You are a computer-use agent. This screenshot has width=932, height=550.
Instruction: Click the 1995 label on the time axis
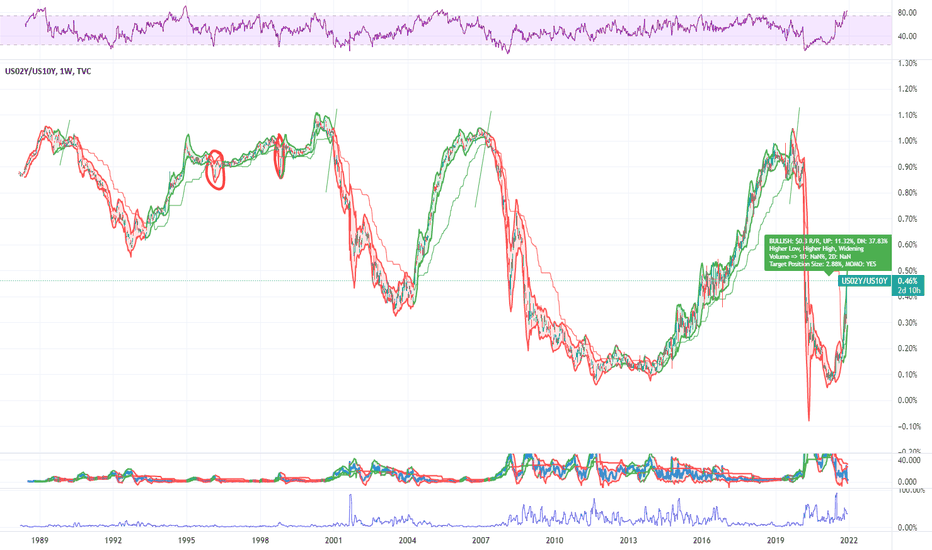187,540
